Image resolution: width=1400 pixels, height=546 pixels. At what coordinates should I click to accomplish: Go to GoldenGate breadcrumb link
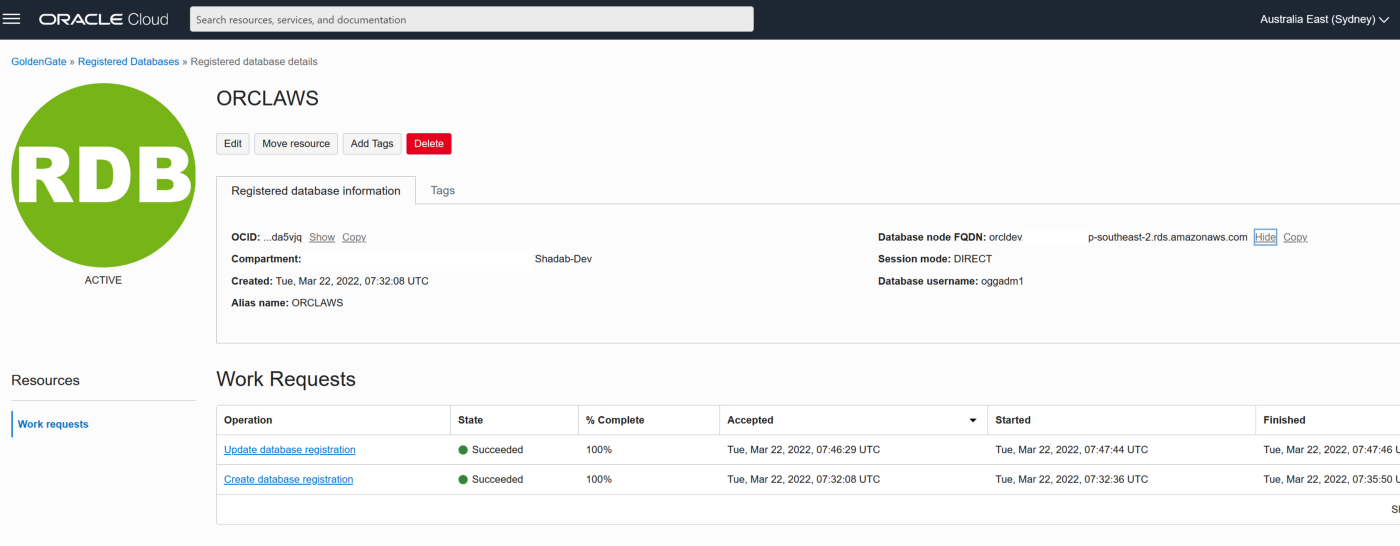click(39, 62)
